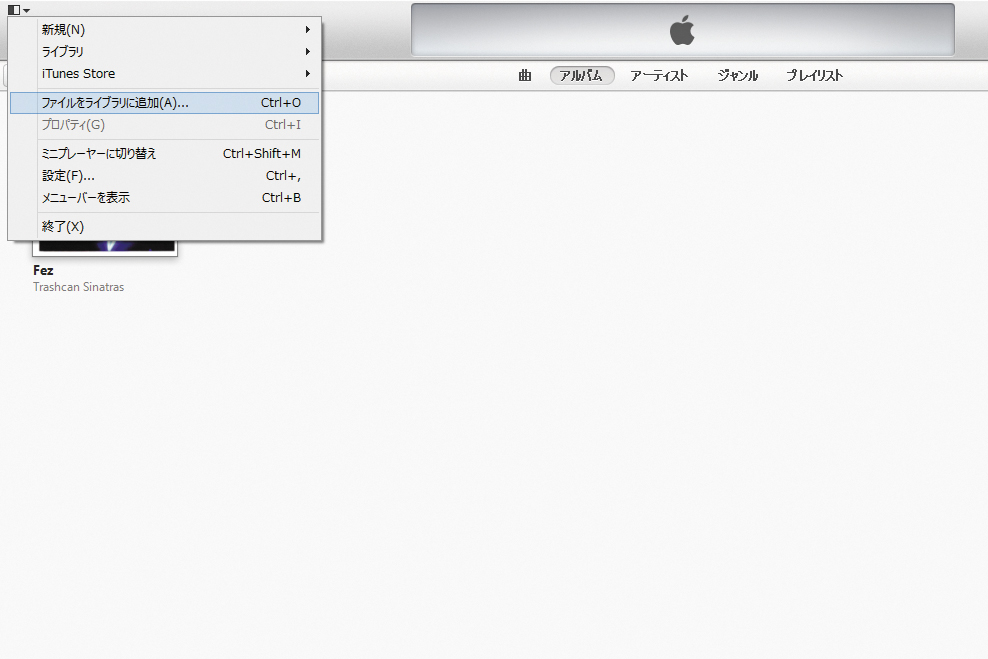Switch to the 曲 tab
This screenshot has height=659, width=988.
coord(525,76)
